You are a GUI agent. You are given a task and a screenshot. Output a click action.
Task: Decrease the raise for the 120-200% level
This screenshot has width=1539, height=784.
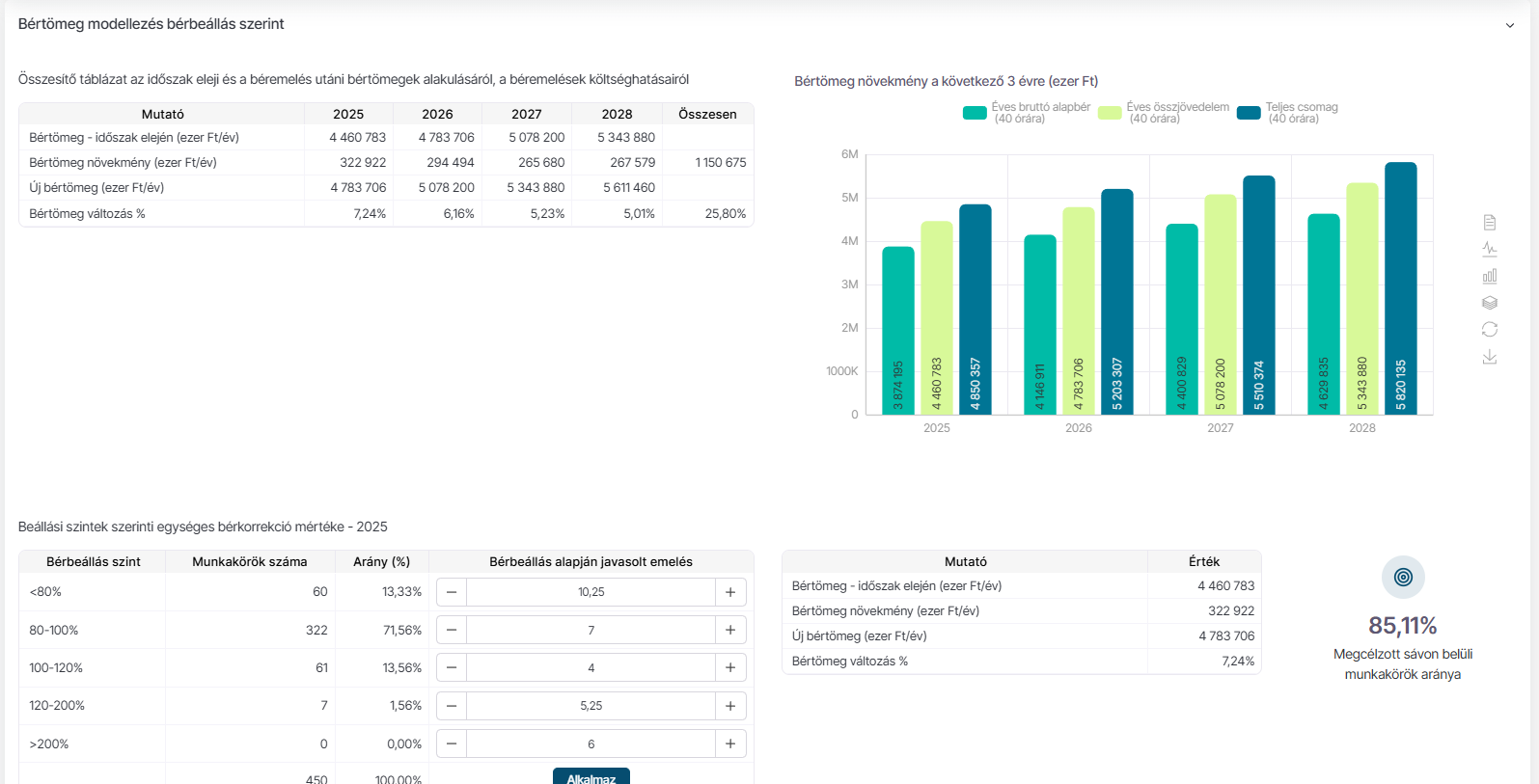tap(452, 706)
